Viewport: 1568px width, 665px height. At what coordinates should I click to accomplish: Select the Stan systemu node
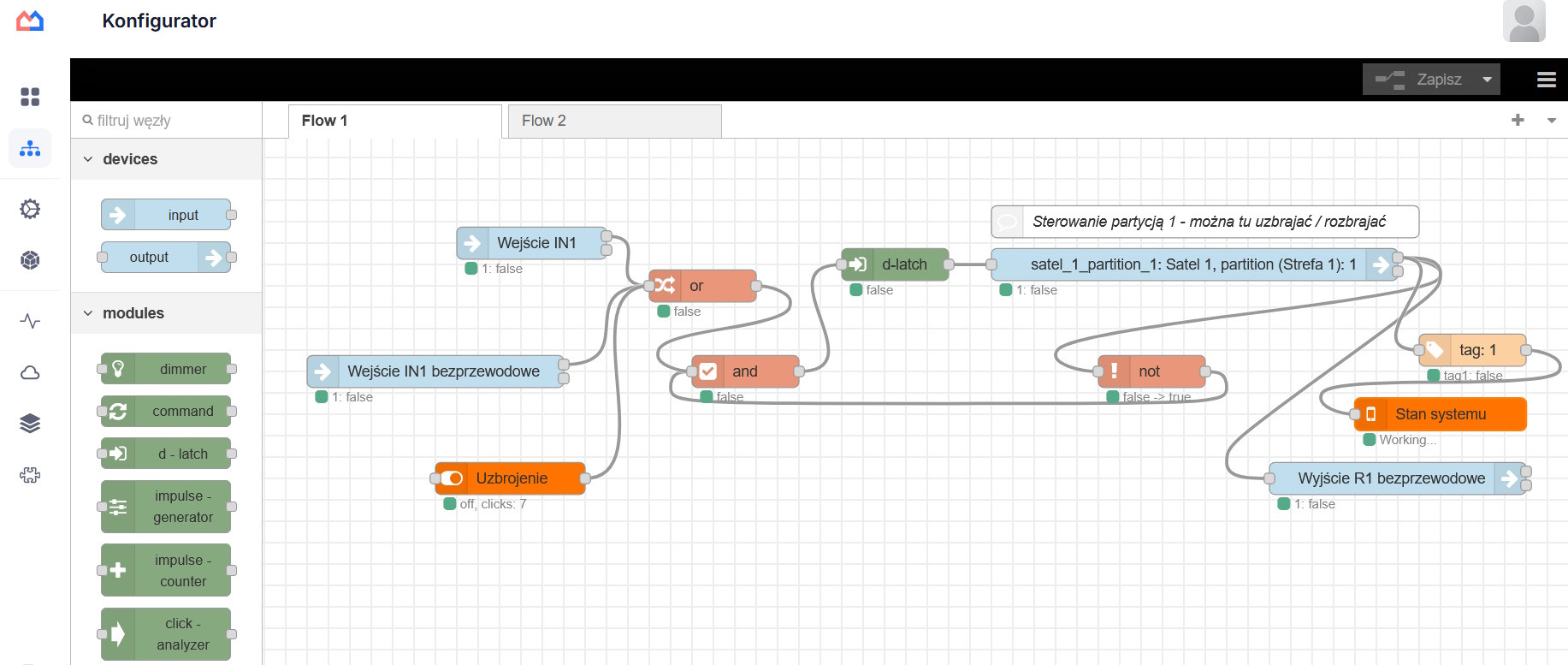coord(1441,414)
